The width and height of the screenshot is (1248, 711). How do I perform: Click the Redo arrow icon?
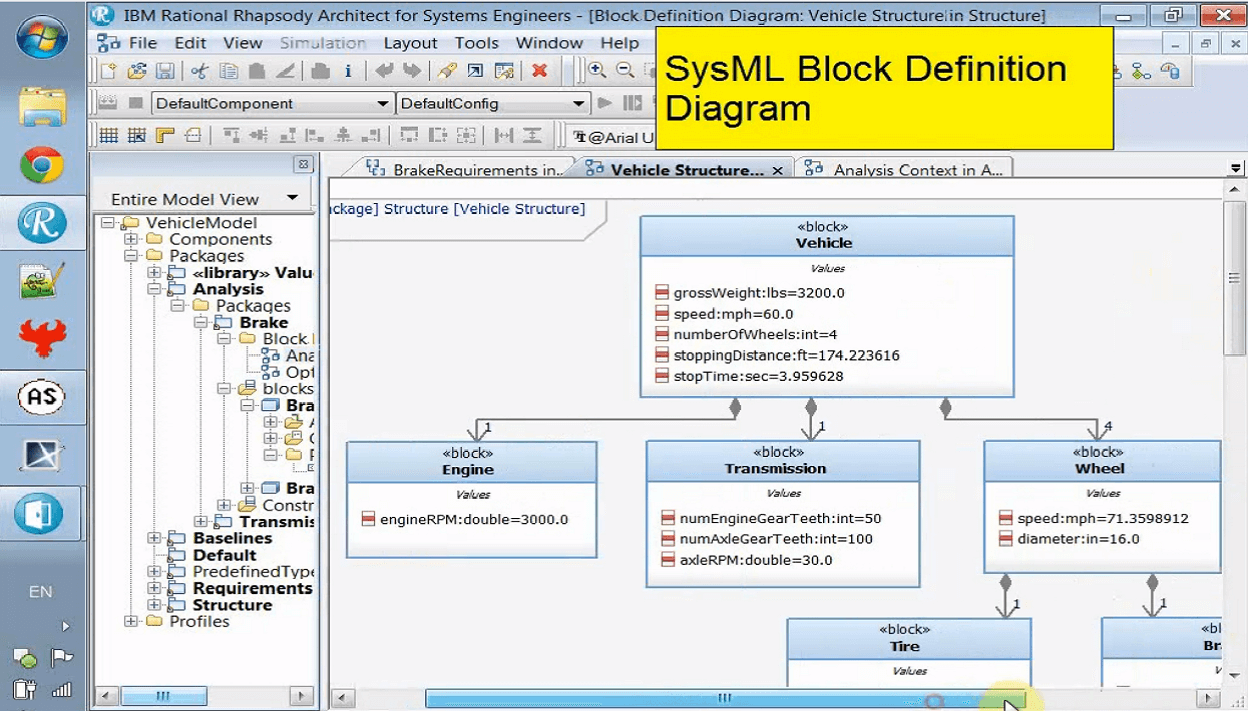(412, 71)
